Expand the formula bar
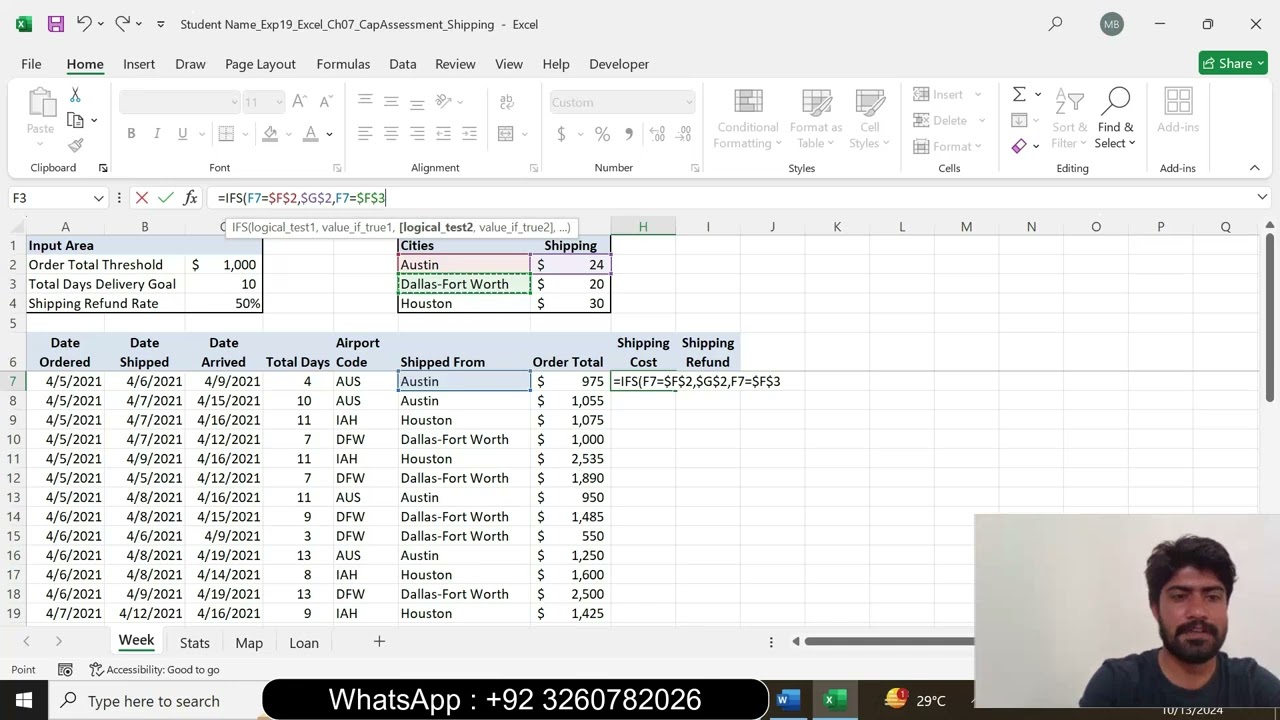Screen dimensions: 1280x720 [x=1262, y=198]
